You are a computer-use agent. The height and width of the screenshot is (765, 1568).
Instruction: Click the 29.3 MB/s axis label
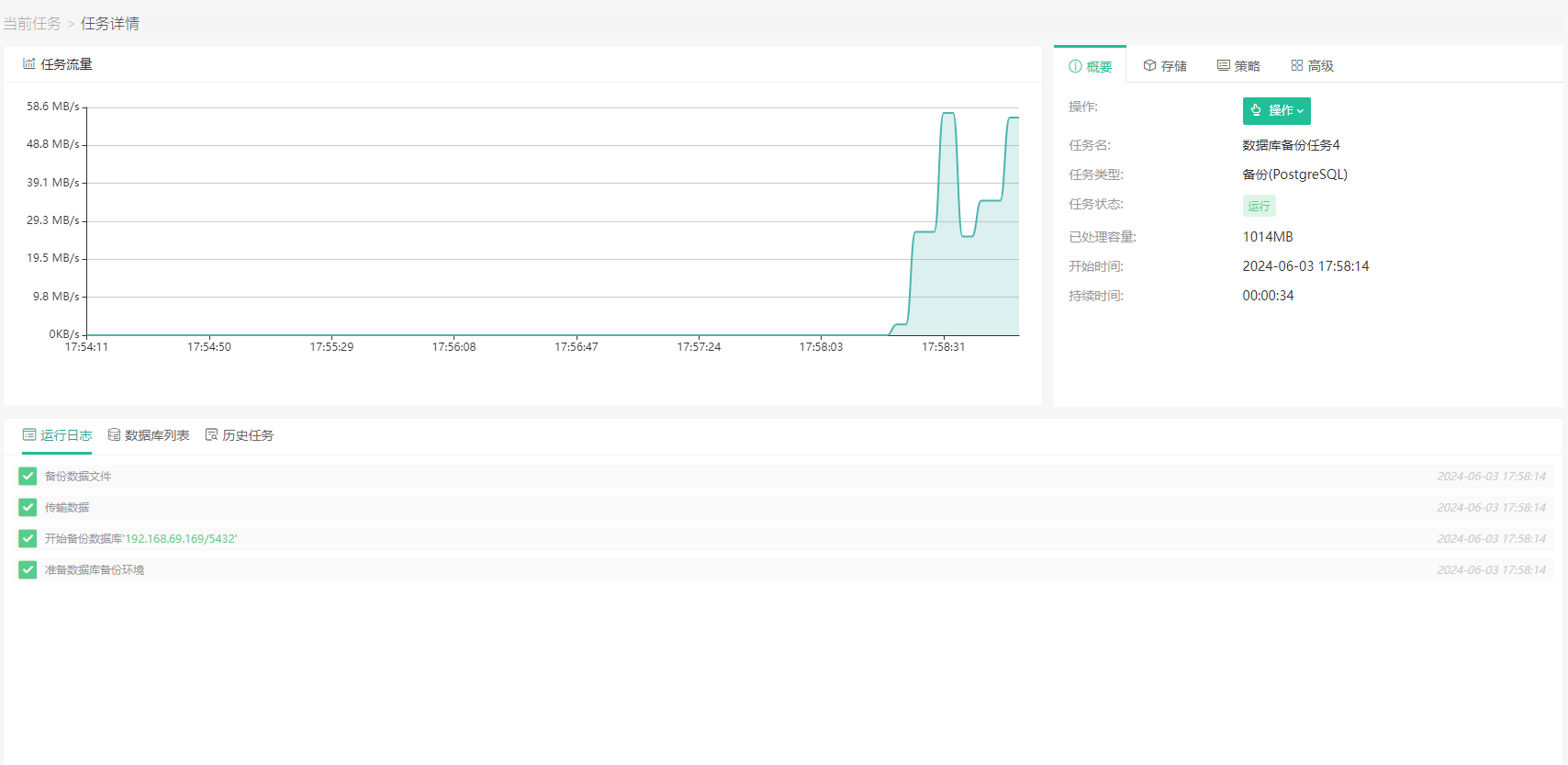[53, 220]
